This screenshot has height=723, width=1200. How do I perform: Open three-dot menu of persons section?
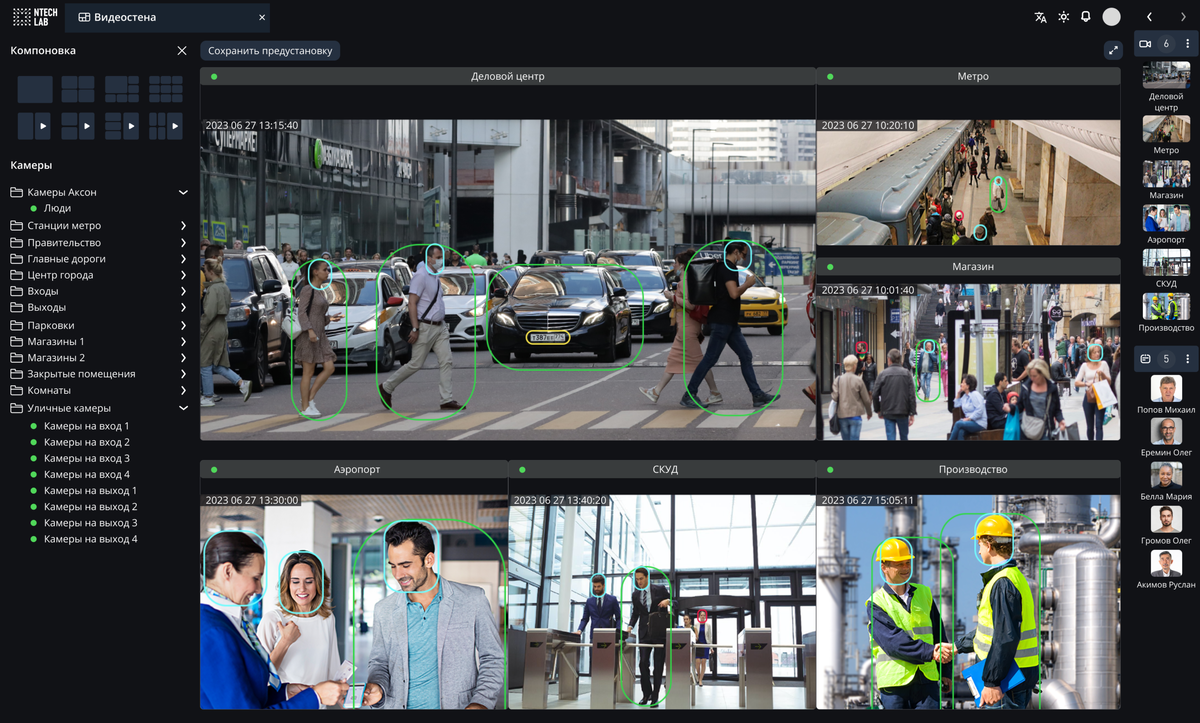[1187, 358]
